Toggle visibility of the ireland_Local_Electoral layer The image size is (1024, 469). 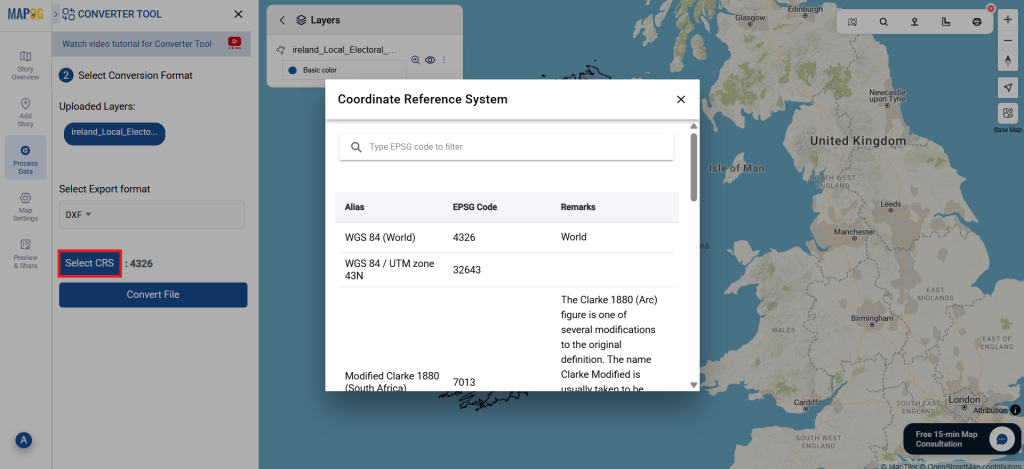430,60
